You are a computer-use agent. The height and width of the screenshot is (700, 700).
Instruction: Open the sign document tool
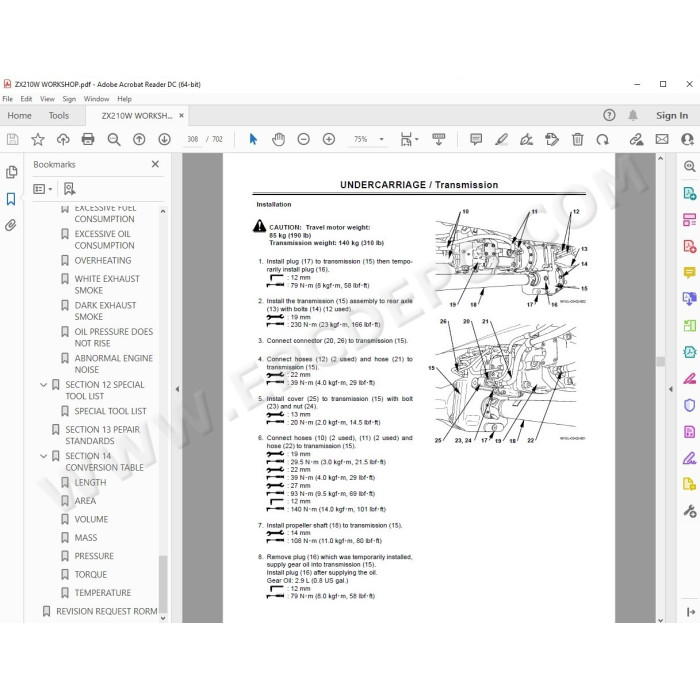coord(526,140)
